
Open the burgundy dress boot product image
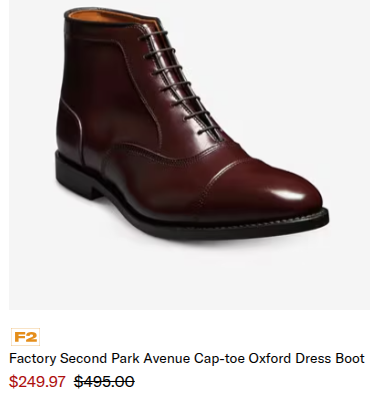(x=189, y=155)
